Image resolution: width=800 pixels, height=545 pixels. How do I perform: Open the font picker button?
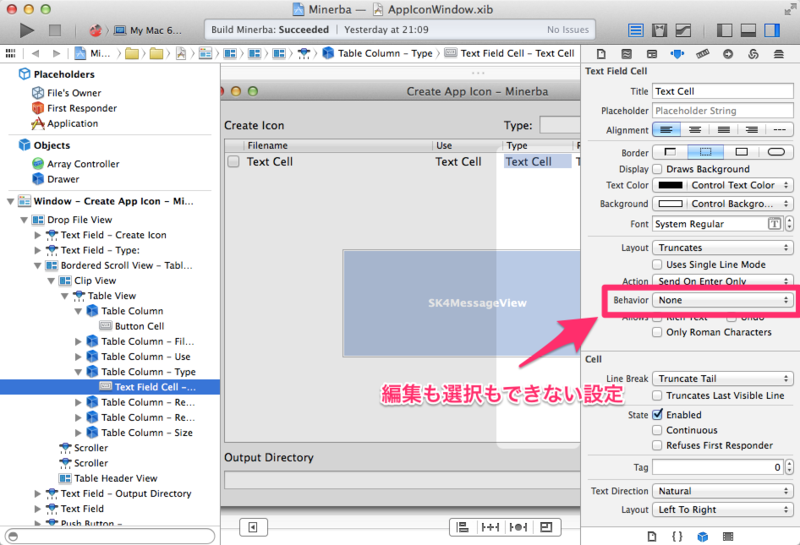click(774, 224)
